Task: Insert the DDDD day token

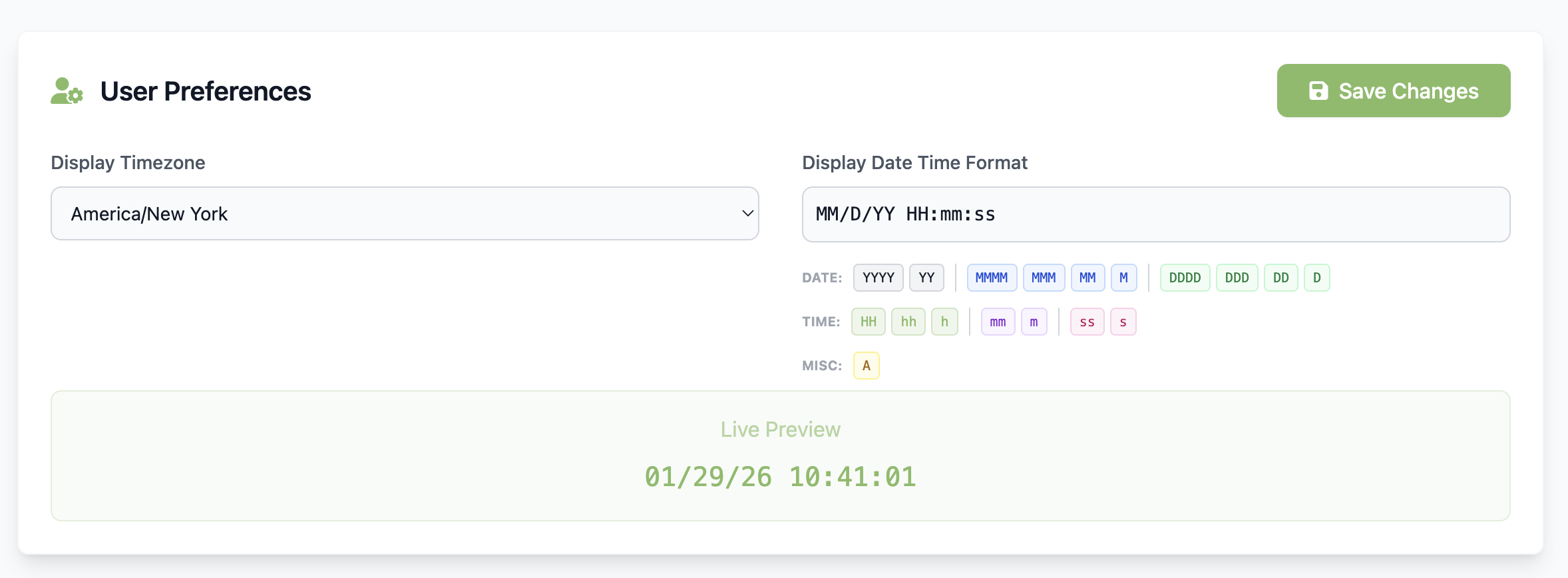Action: point(1185,278)
